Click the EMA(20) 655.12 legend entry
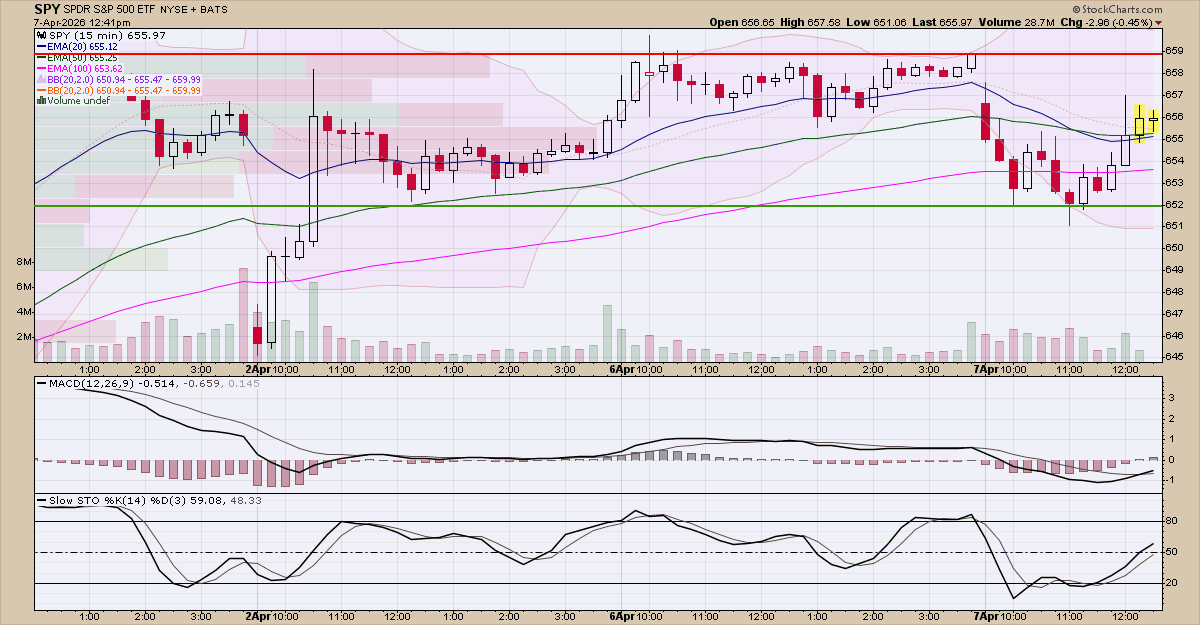1200x625 pixels. click(82, 46)
